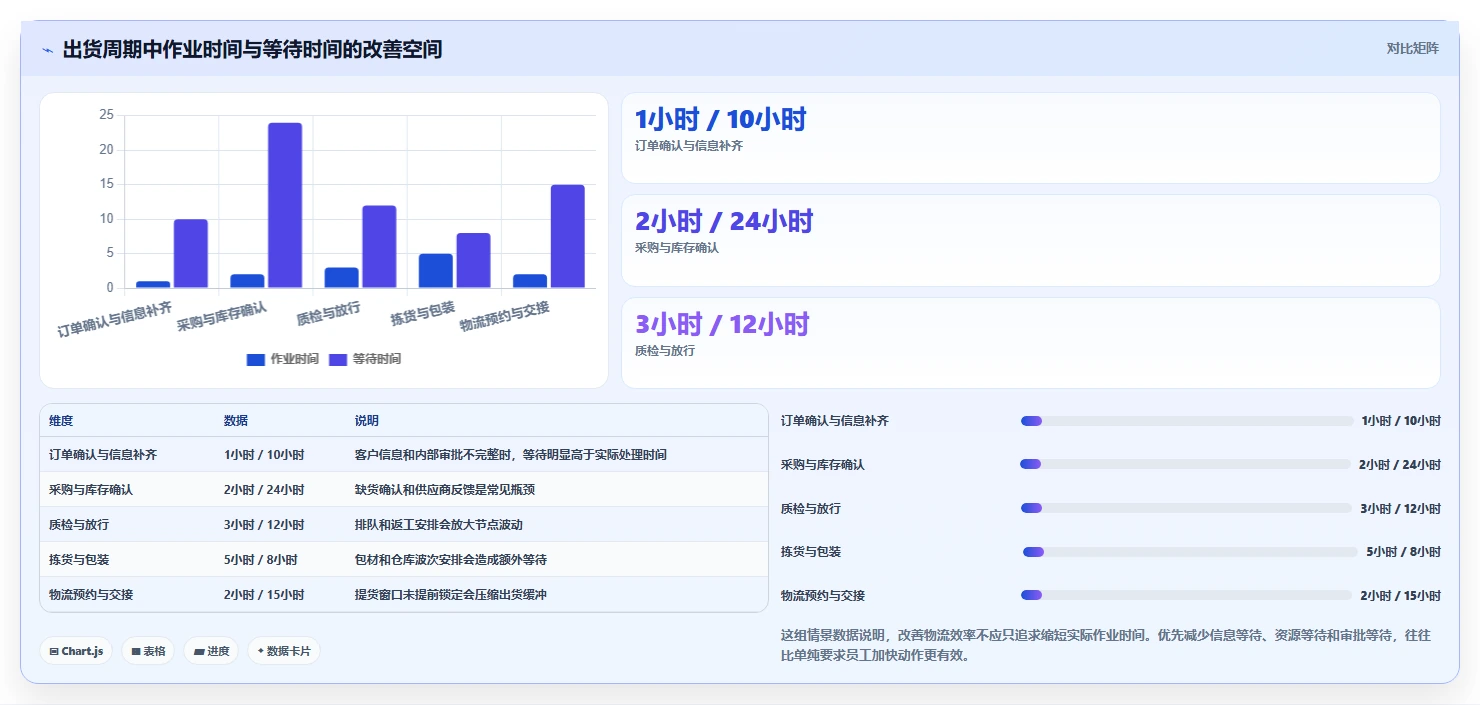Click the 作业时间 bar for 质检与放行

(341, 278)
